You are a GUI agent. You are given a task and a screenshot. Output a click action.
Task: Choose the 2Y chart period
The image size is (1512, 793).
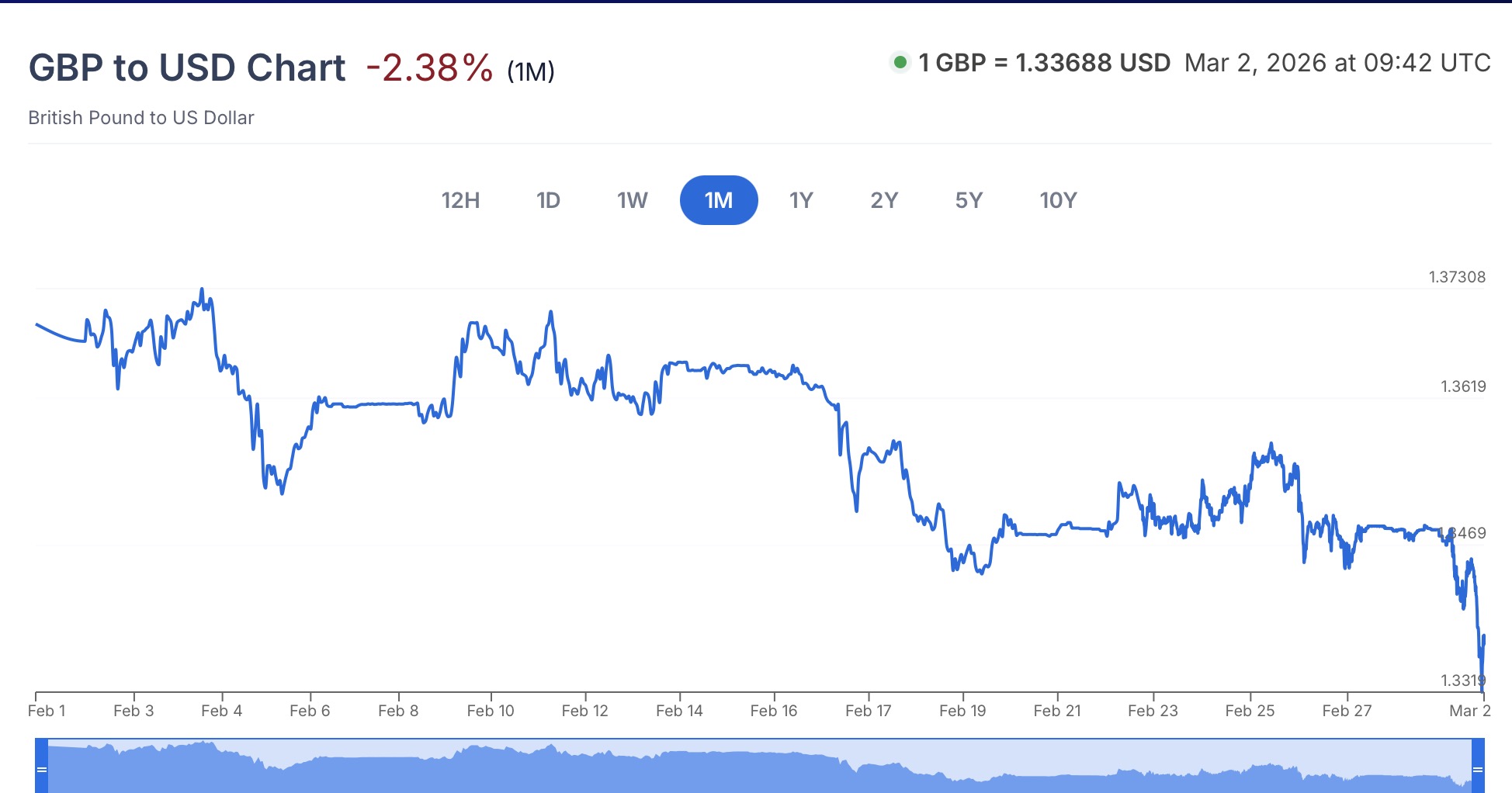pyautogui.click(x=884, y=200)
